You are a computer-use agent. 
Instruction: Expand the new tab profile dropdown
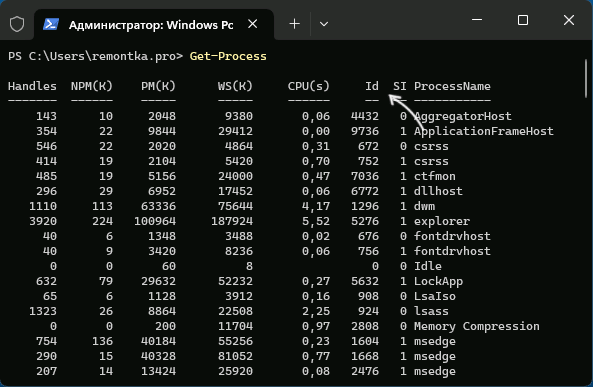tap(324, 24)
